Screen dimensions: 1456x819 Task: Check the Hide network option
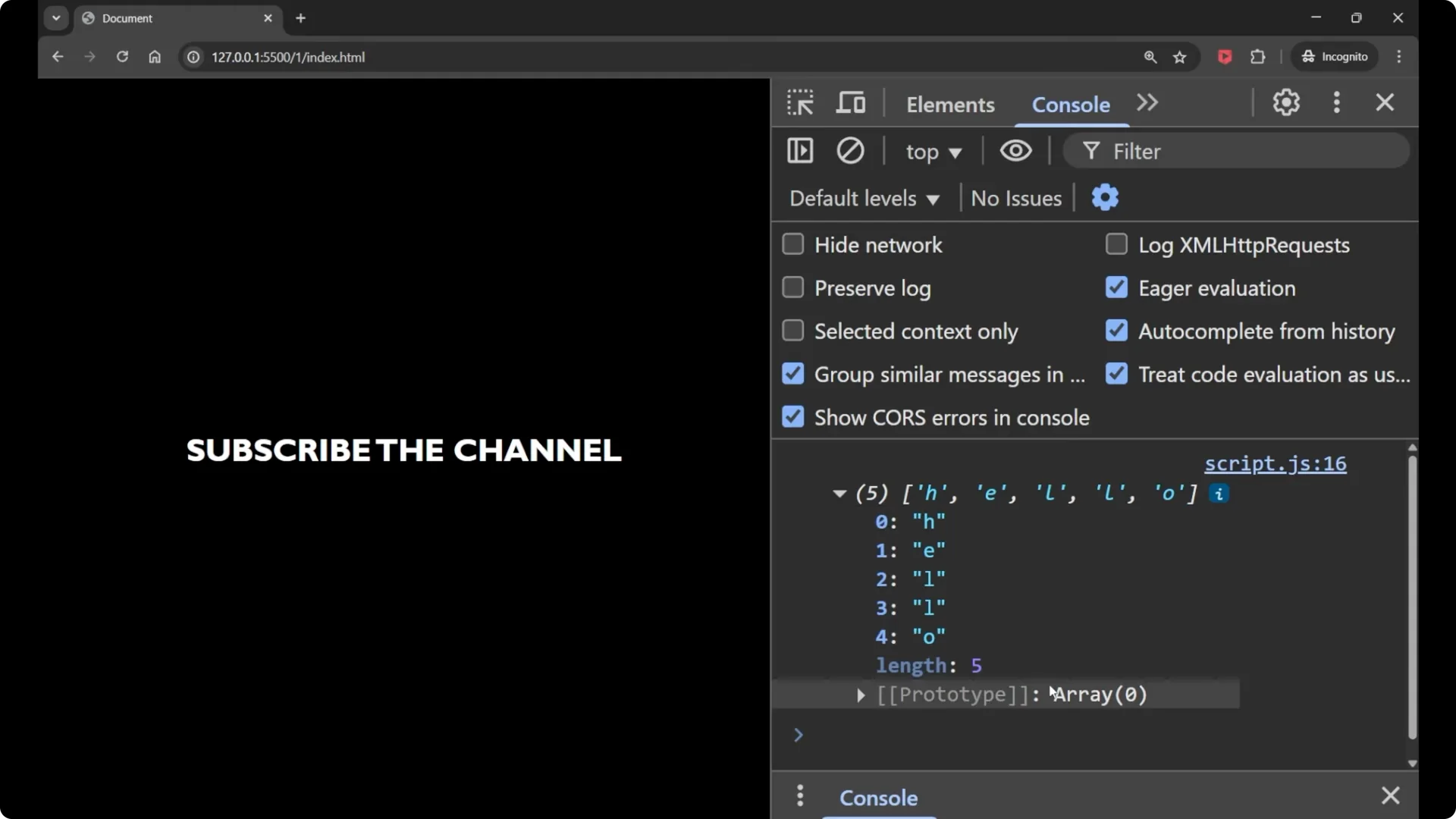click(x=793, y=244)
